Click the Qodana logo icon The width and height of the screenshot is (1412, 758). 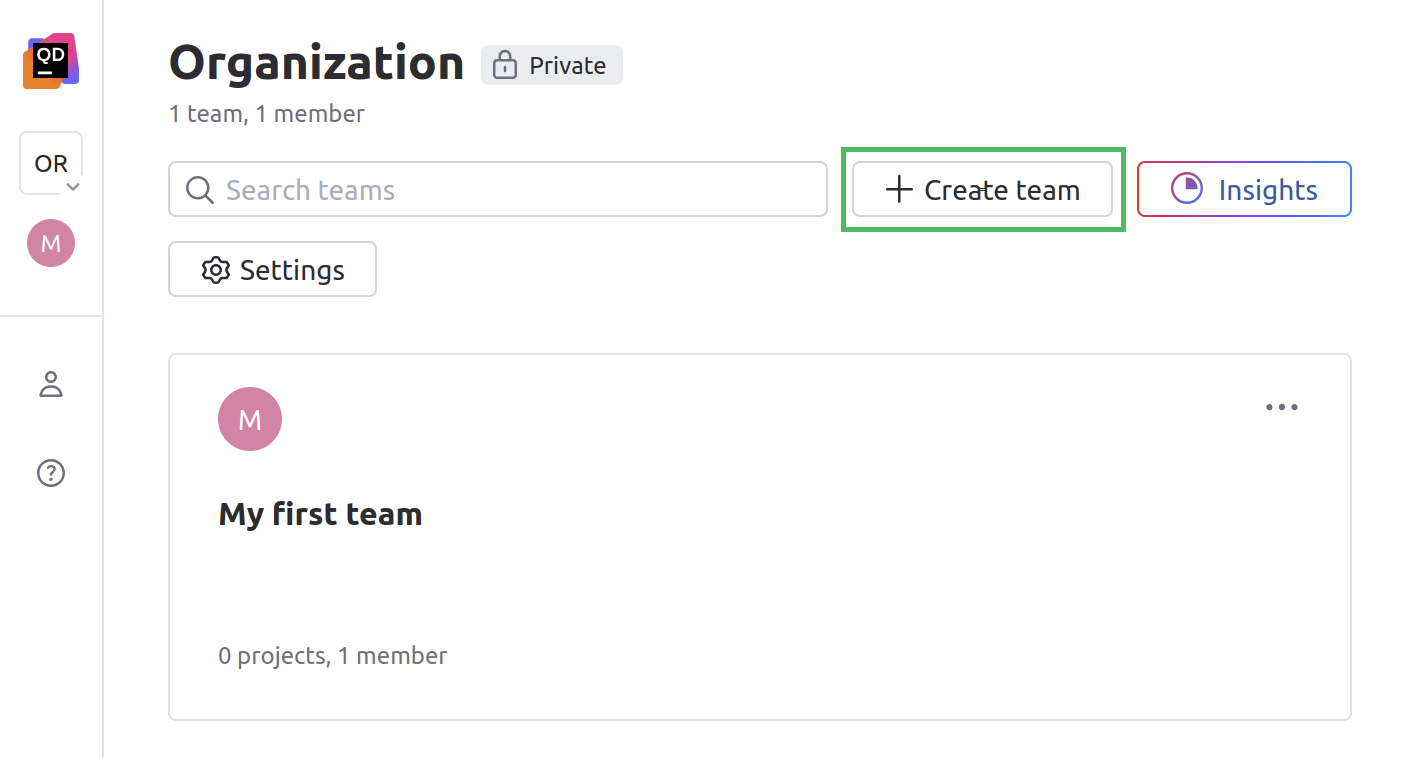click(51, 60)
